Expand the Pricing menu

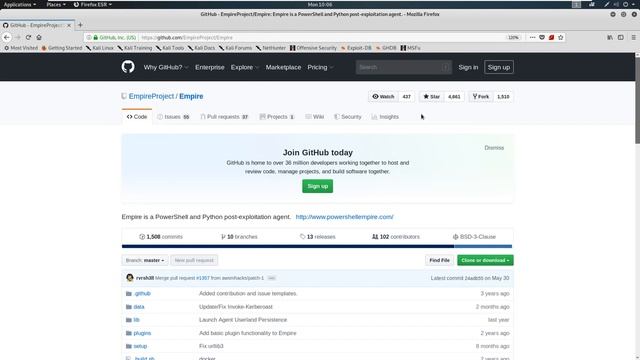point(320,67)
